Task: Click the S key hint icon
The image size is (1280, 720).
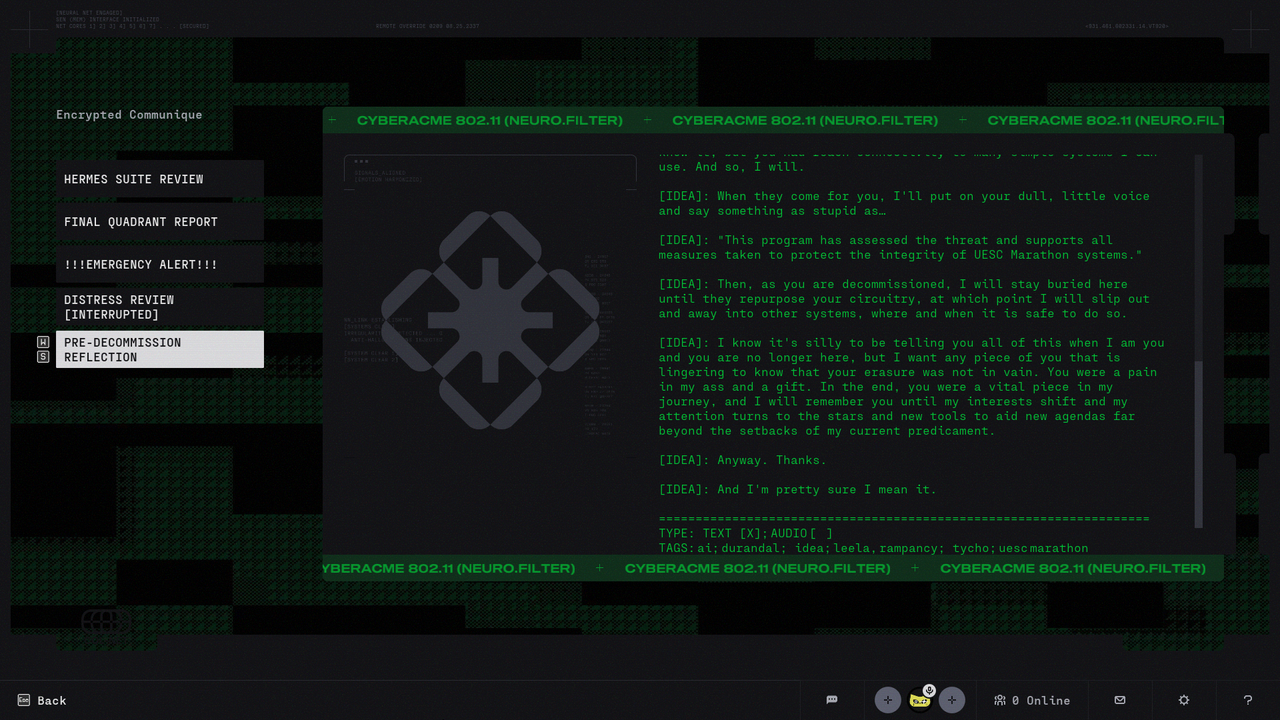Action: [43, 357]
